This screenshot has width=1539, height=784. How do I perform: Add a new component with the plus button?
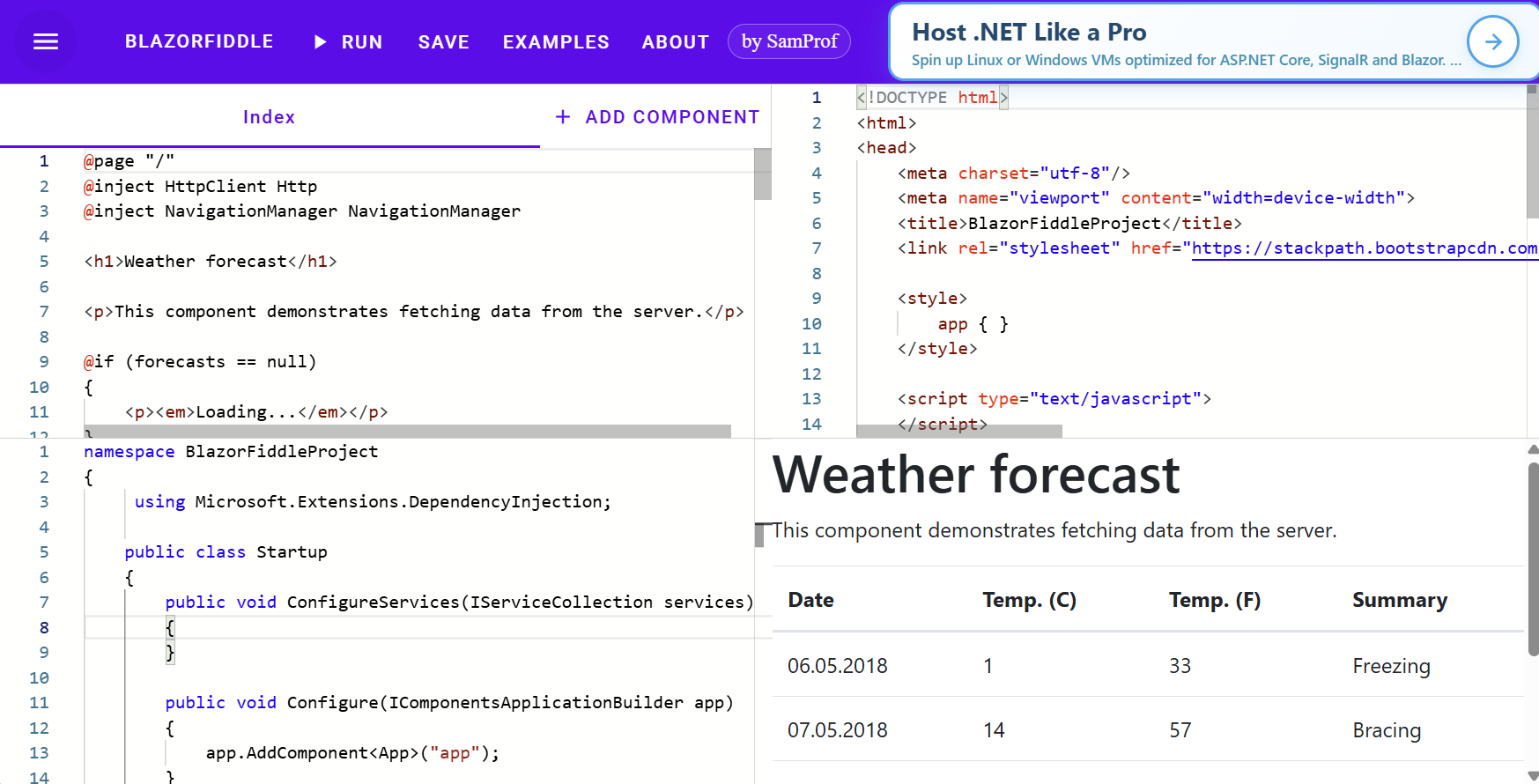click(x=657, y=117)
